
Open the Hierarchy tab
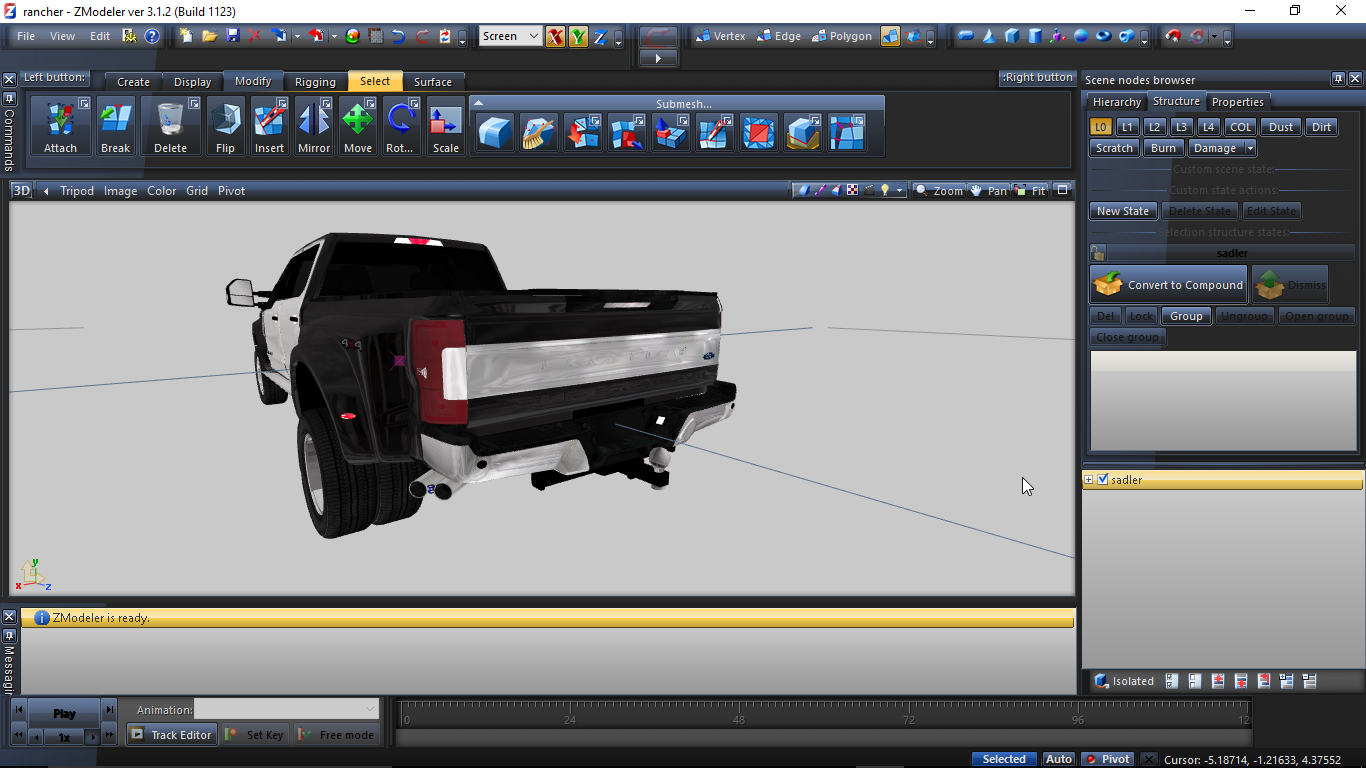(x=1116, y=102)
